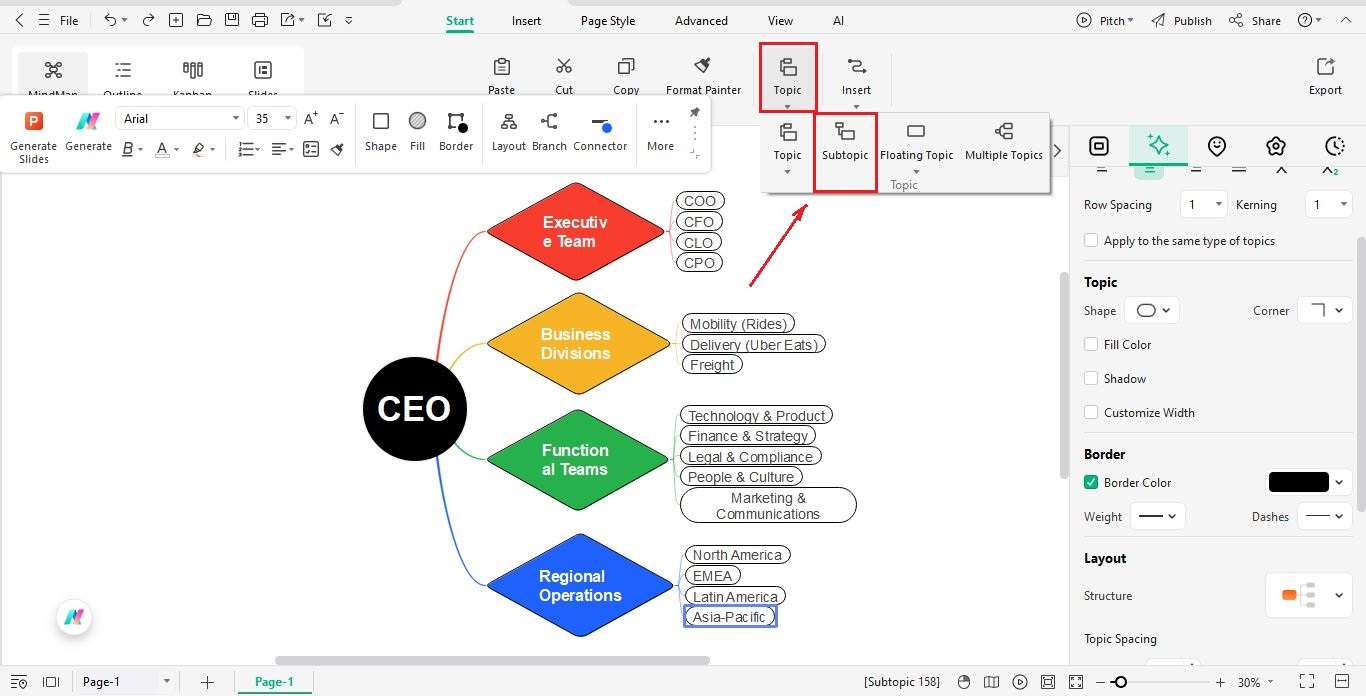Increase font size with A+ icon
The width and height of the screenshot is (1366, 696).
pyautogui.click(x=310, y=118)
